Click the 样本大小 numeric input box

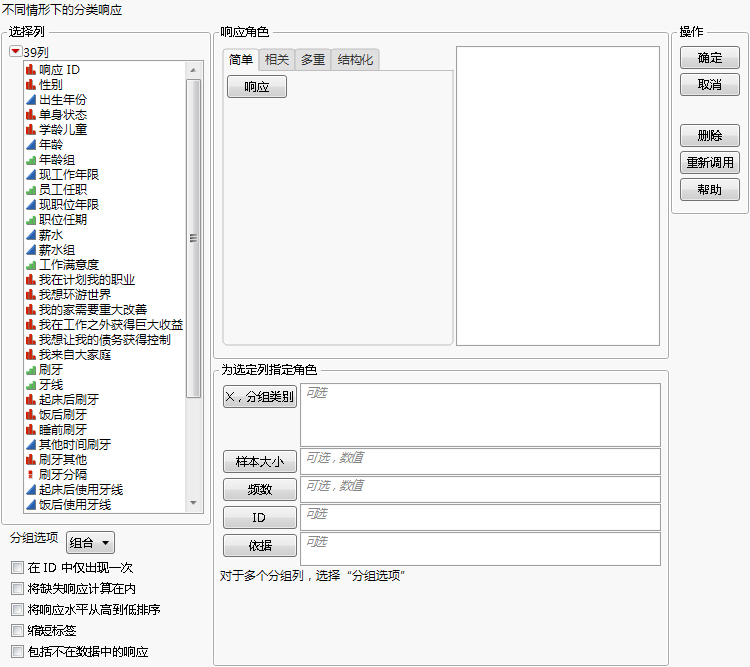click(480, 461)
